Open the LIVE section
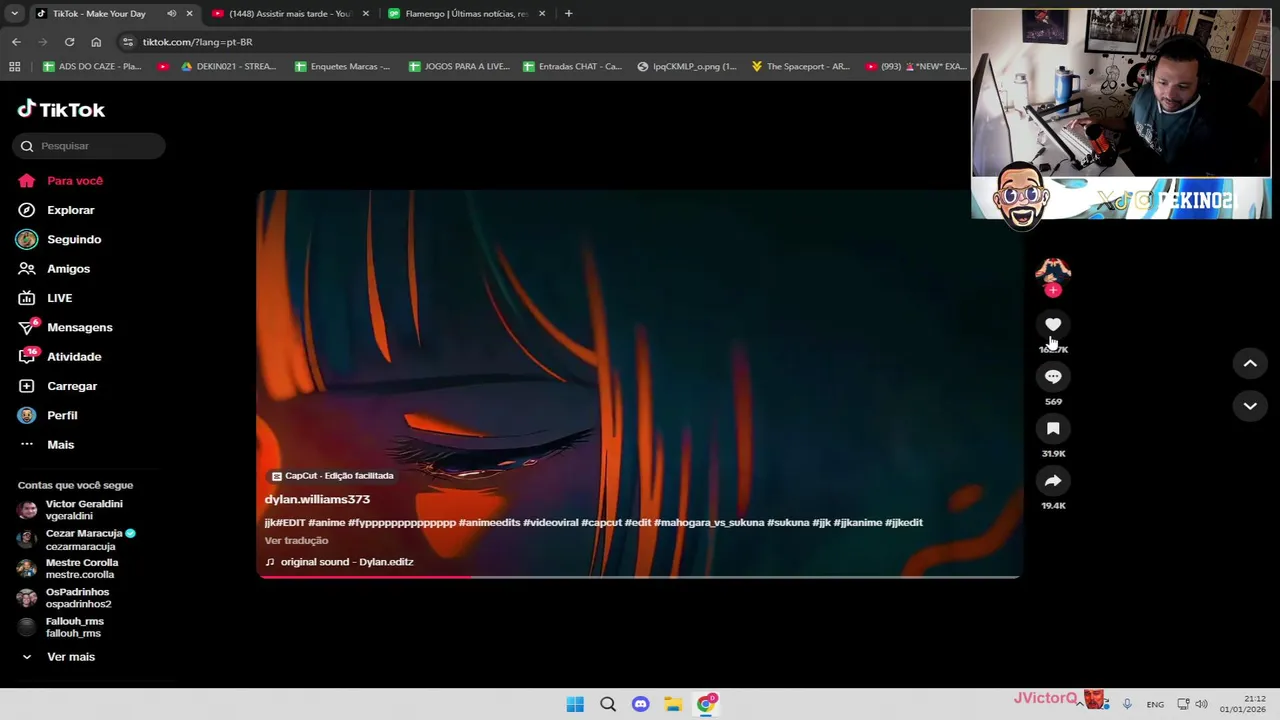The width and height of the screenshot is (1280, 720). [x=59, y=298]
